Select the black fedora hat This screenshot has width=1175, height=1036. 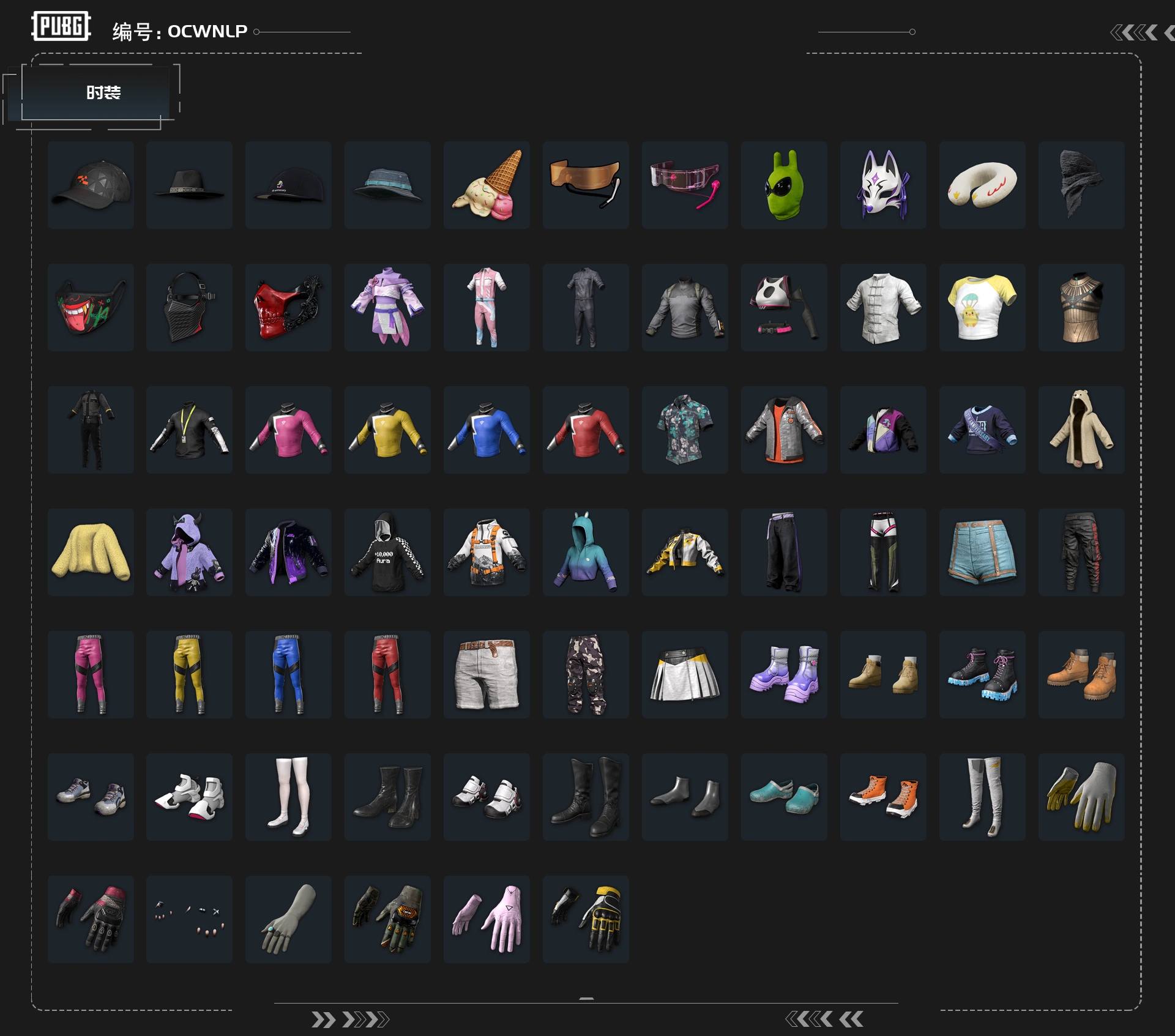click(189, 185)
